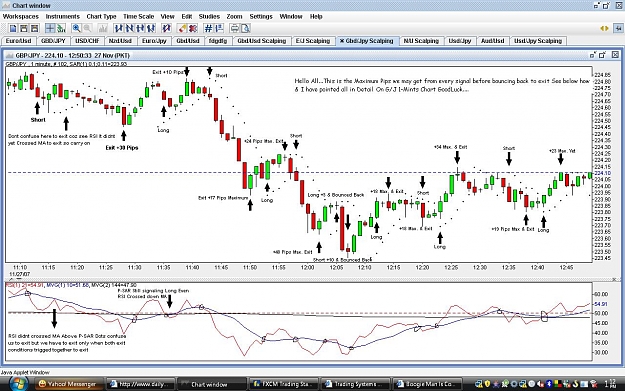Click the fourth blue price-bar icon in the toolbar
Image resolution: width=625 pixels, height=391 pixels.
[151, 28]
